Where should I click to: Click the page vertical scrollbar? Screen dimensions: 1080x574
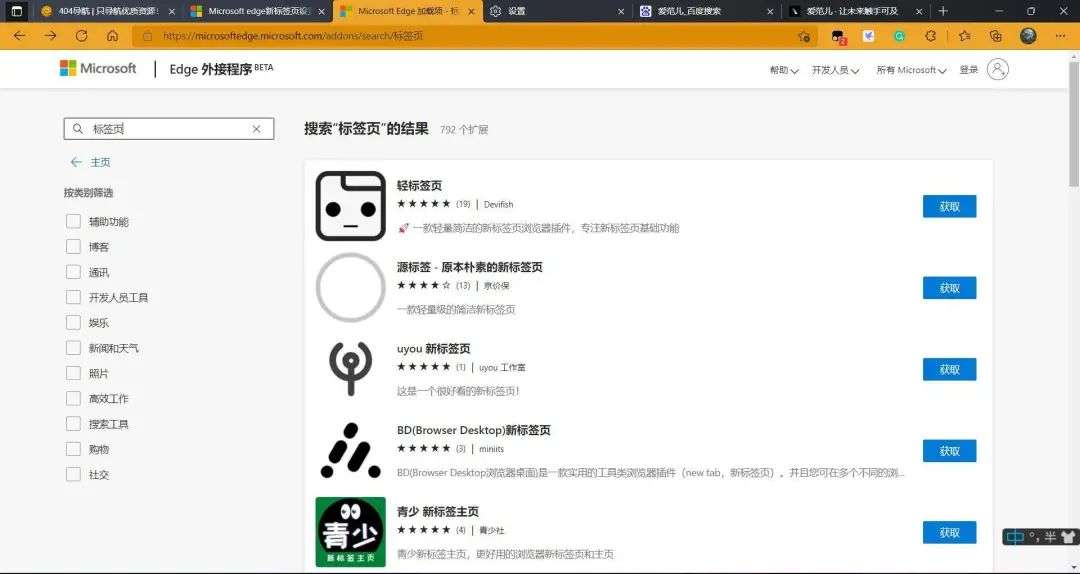click(1073, 124)
